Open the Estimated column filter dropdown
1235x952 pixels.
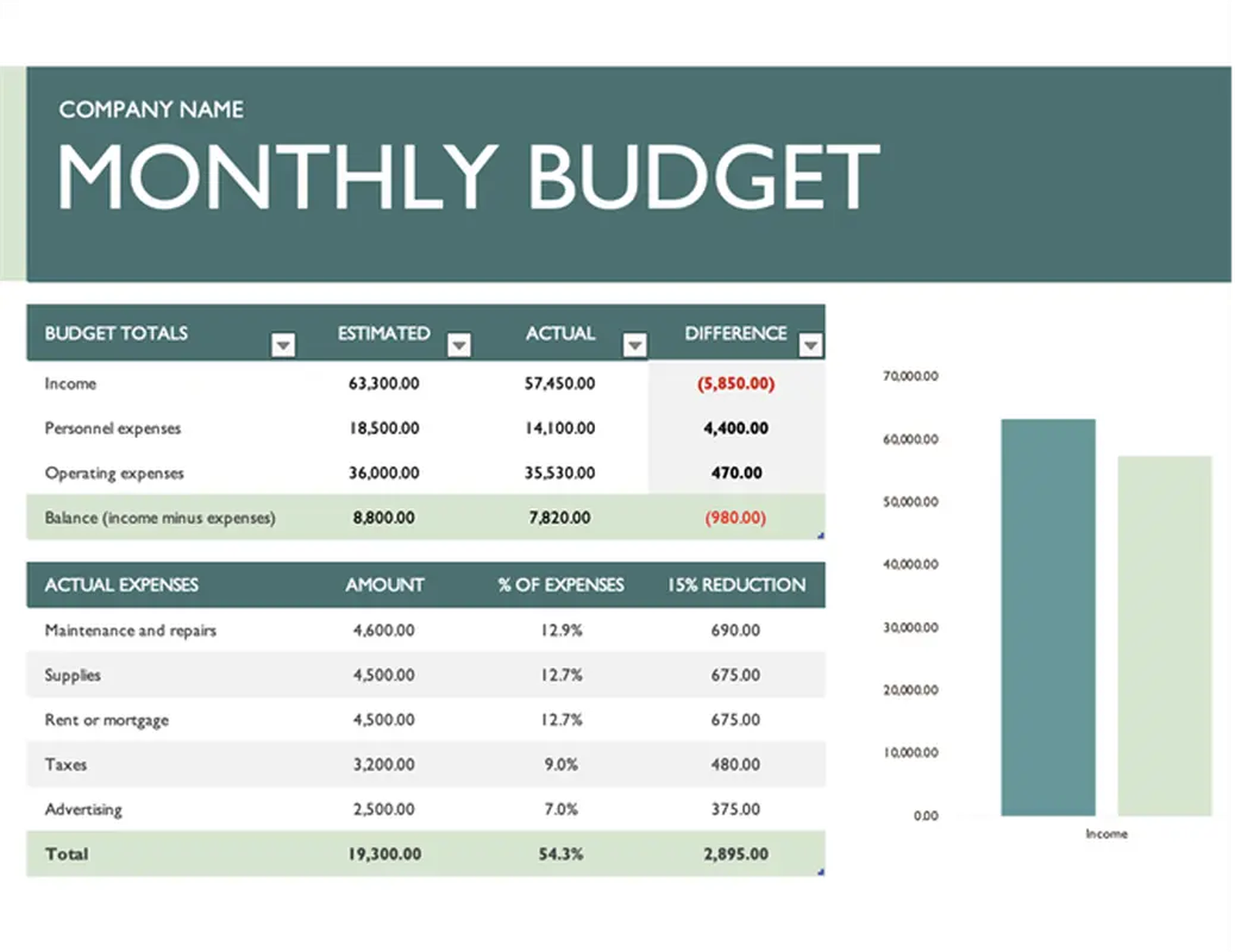[x=459, y=344]
